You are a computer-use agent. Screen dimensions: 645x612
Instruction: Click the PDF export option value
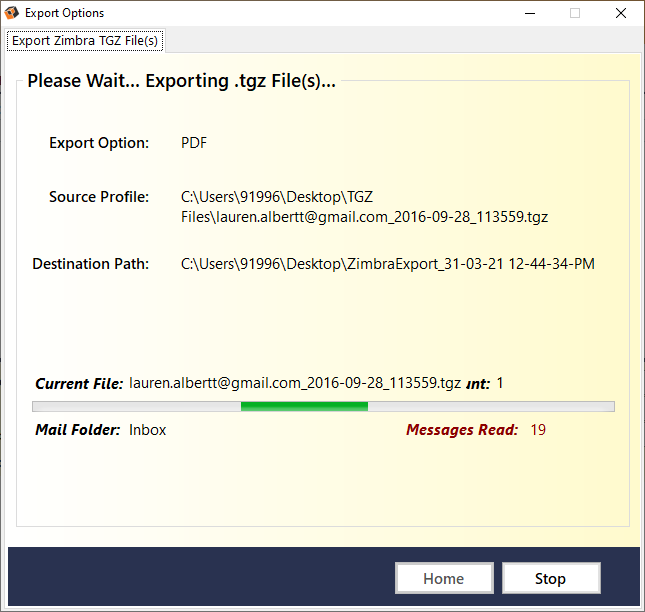pyautogui.click(x=194, y=143)
